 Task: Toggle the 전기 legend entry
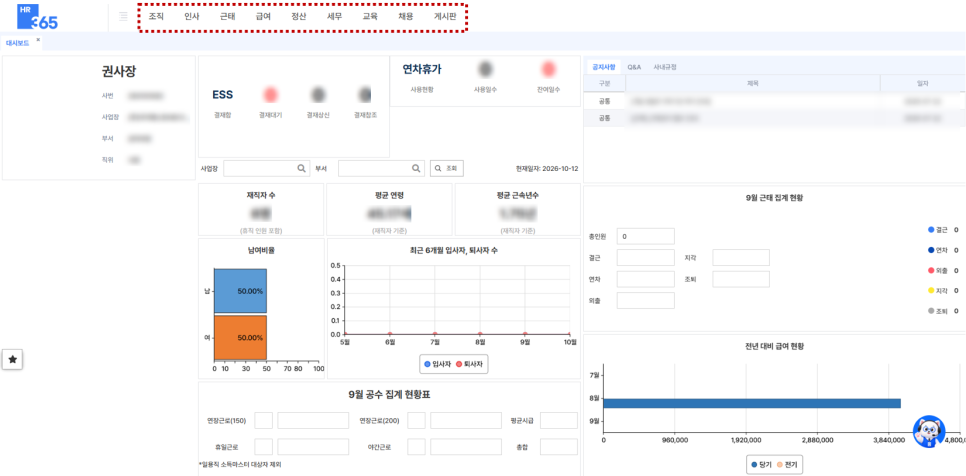[788, 464]
